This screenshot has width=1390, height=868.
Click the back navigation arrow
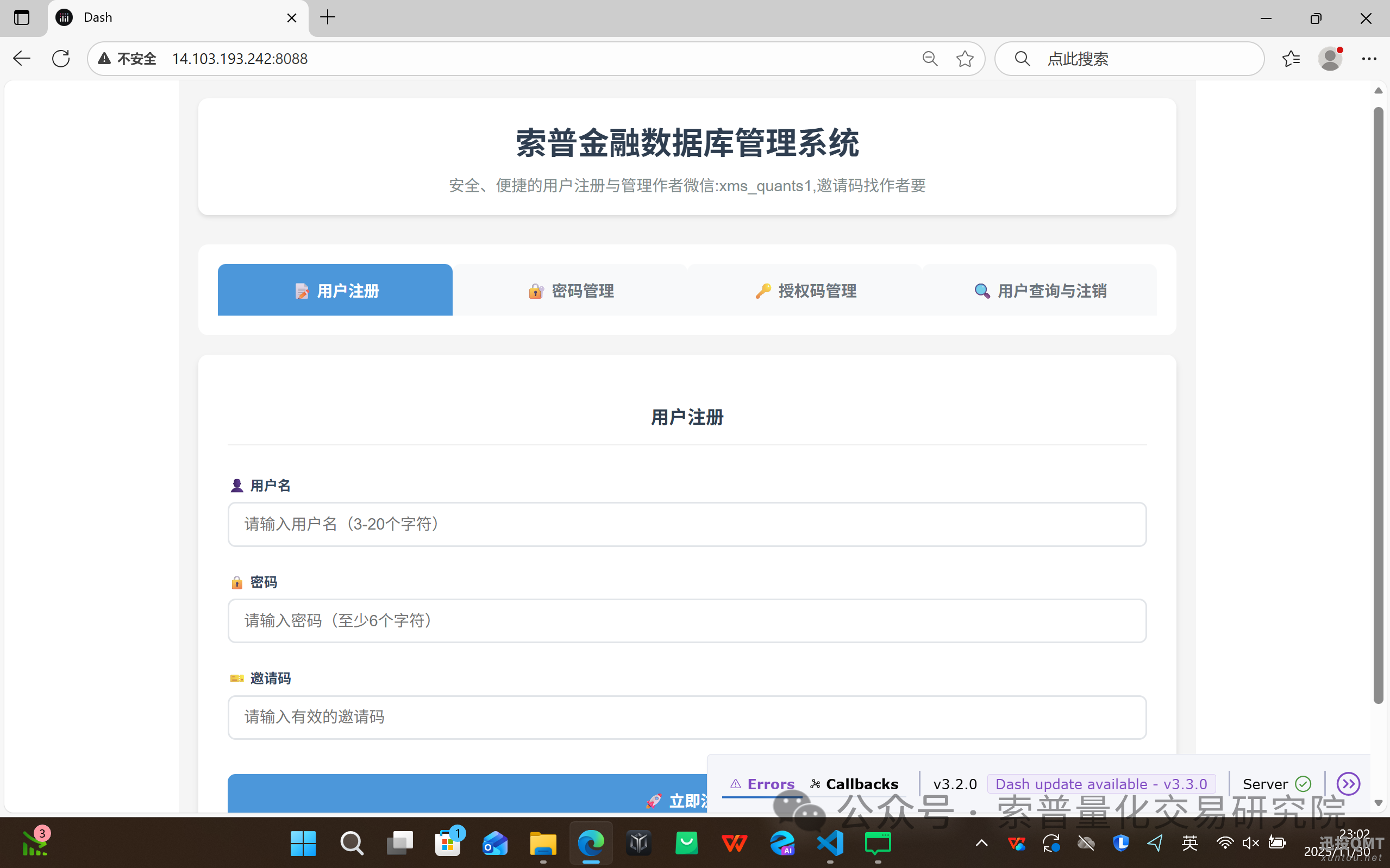22,59
